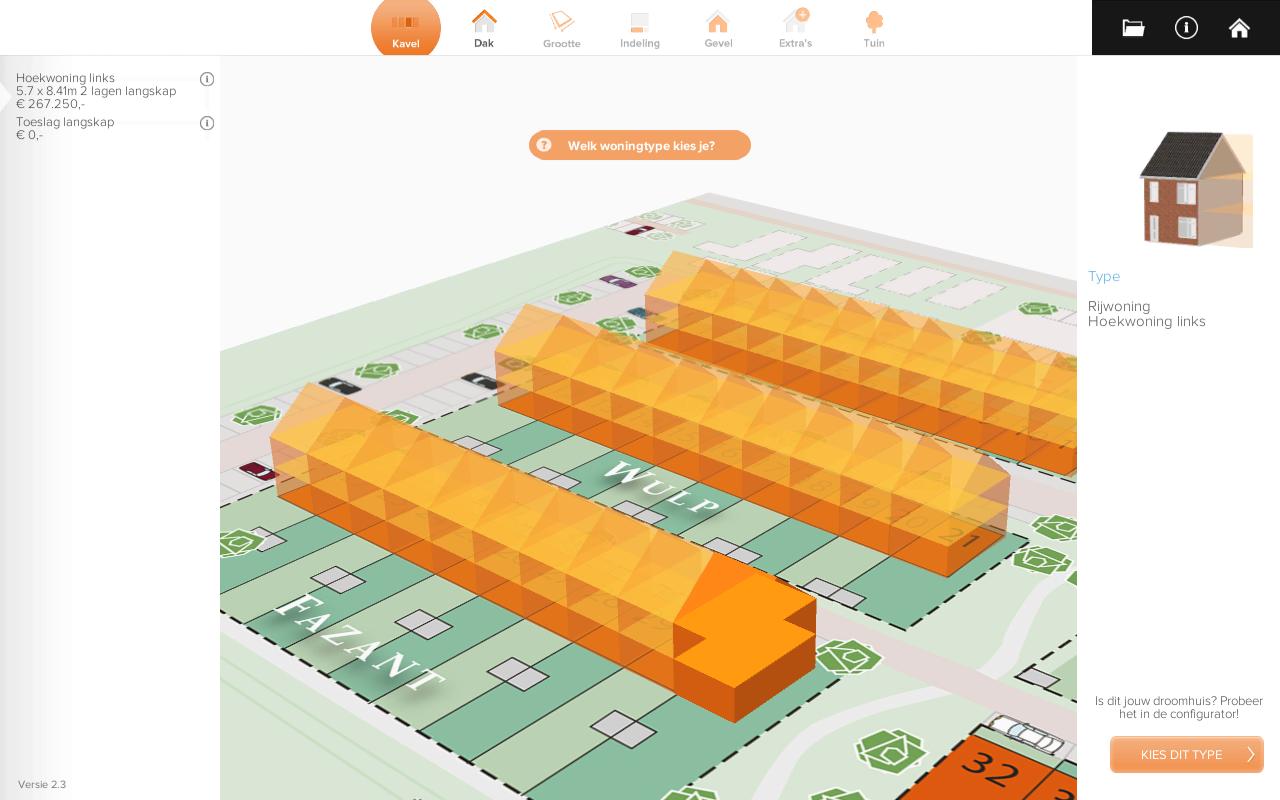The height and width of the screenshot is (800, 1280).
Task: Select the Rijwoning house type
Action: (1118, 306)
